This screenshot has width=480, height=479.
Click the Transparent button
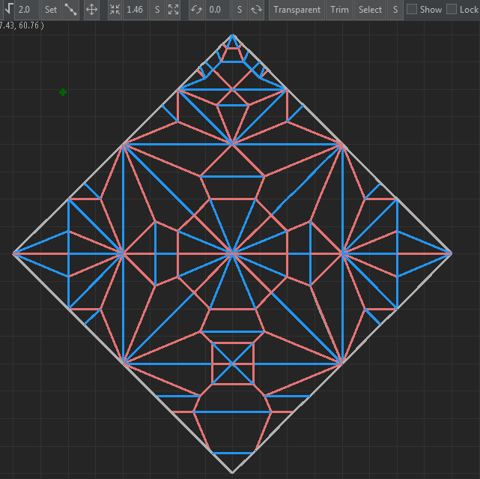[x=297, y=10]
